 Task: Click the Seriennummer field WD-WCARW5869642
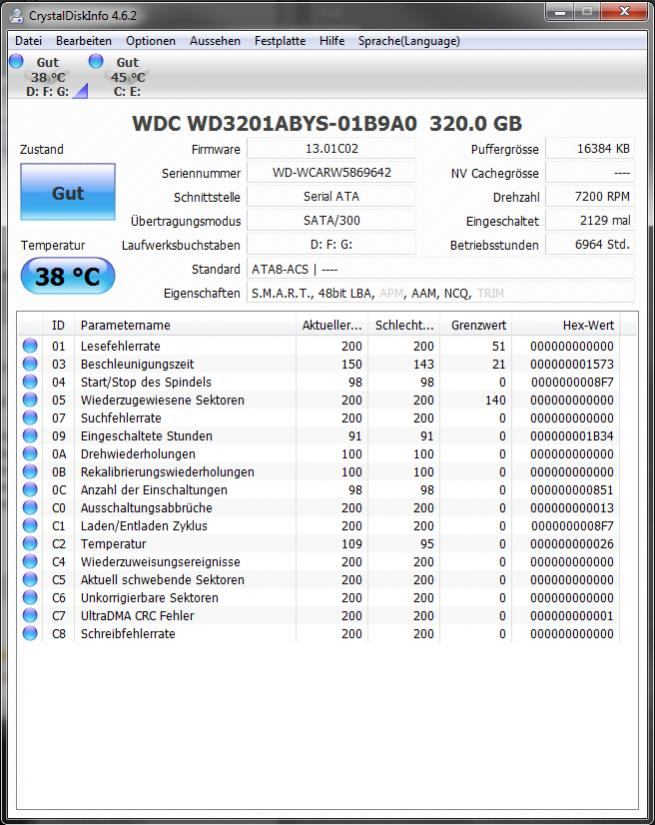[331, 173]
